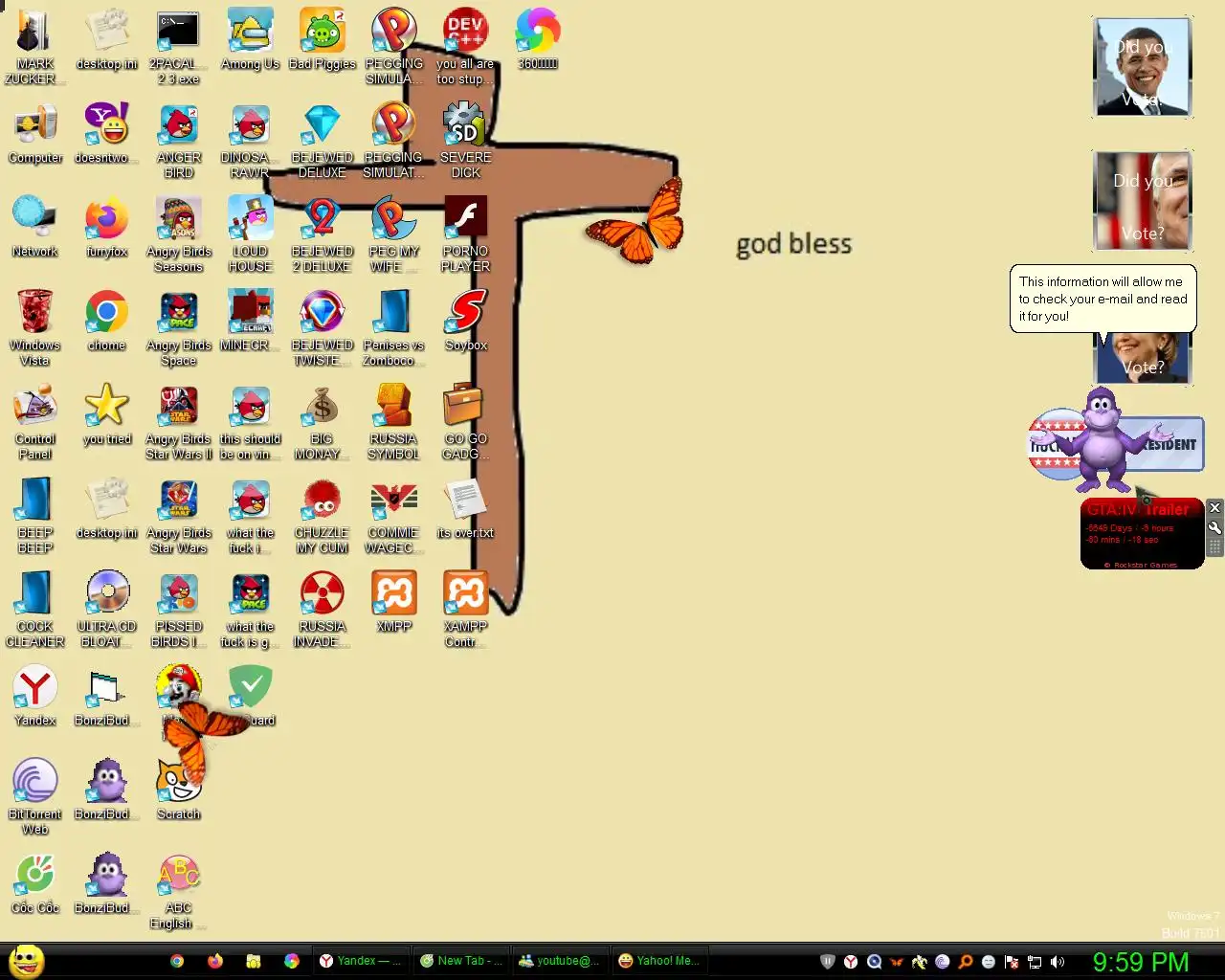Open the 'this should be on vin' icon
Viewport: 1225px width, 980px height.
click(250, 422)
